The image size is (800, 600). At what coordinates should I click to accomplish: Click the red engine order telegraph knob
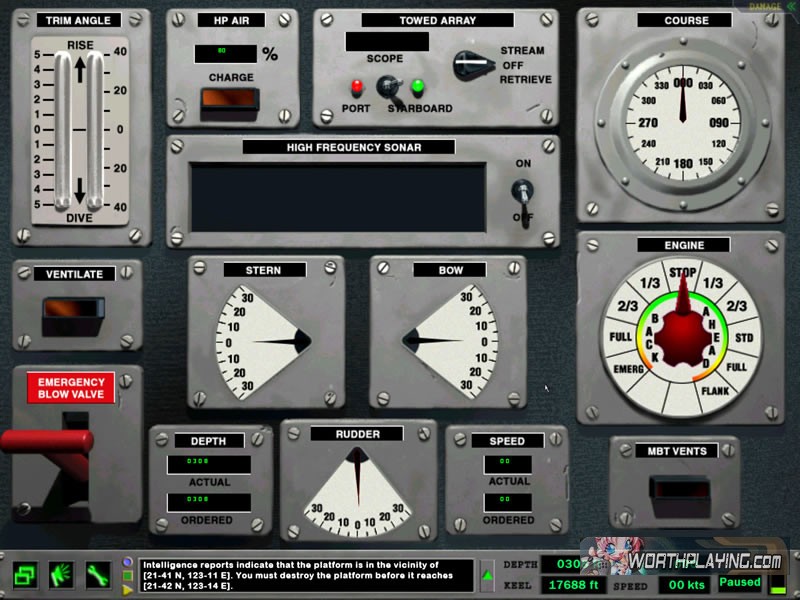(683, 338)
